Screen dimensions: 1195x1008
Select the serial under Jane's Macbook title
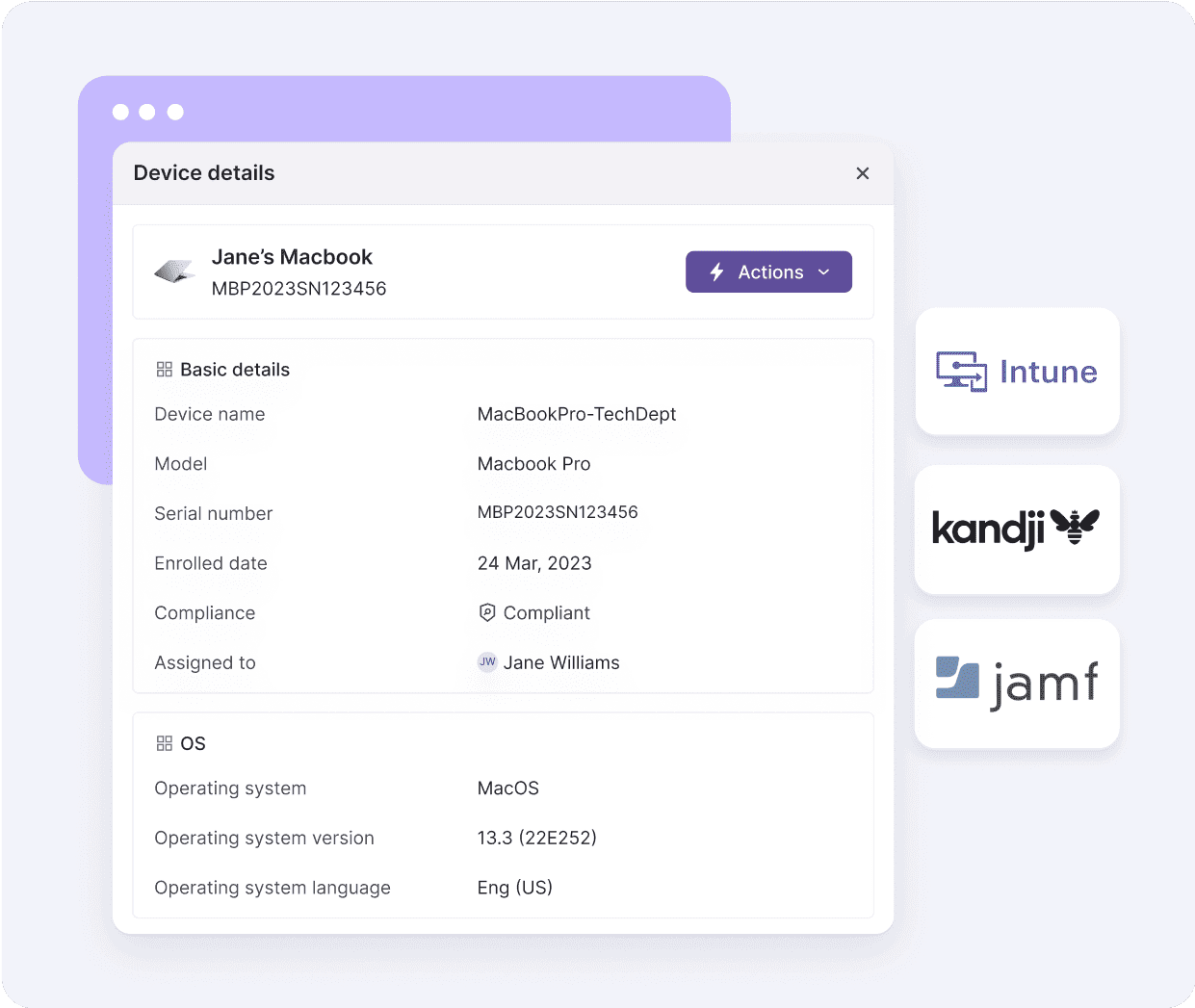[x=299, y=289]
